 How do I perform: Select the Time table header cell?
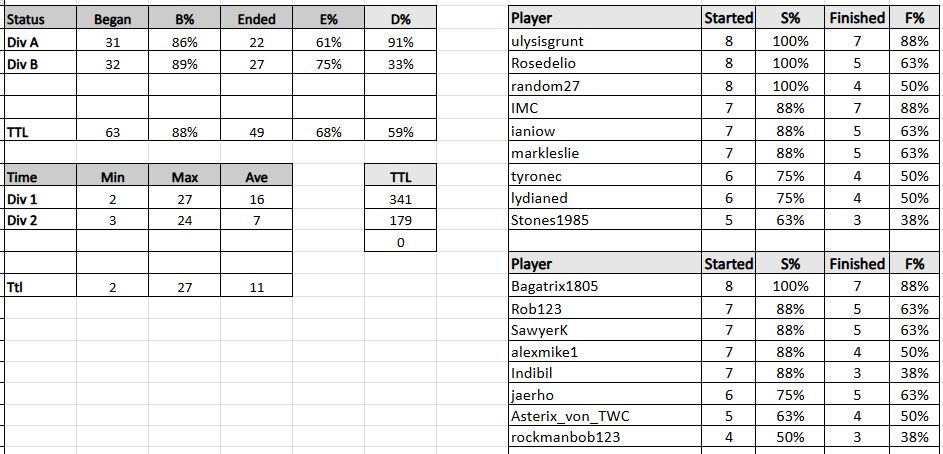click(x=40, y=176)
